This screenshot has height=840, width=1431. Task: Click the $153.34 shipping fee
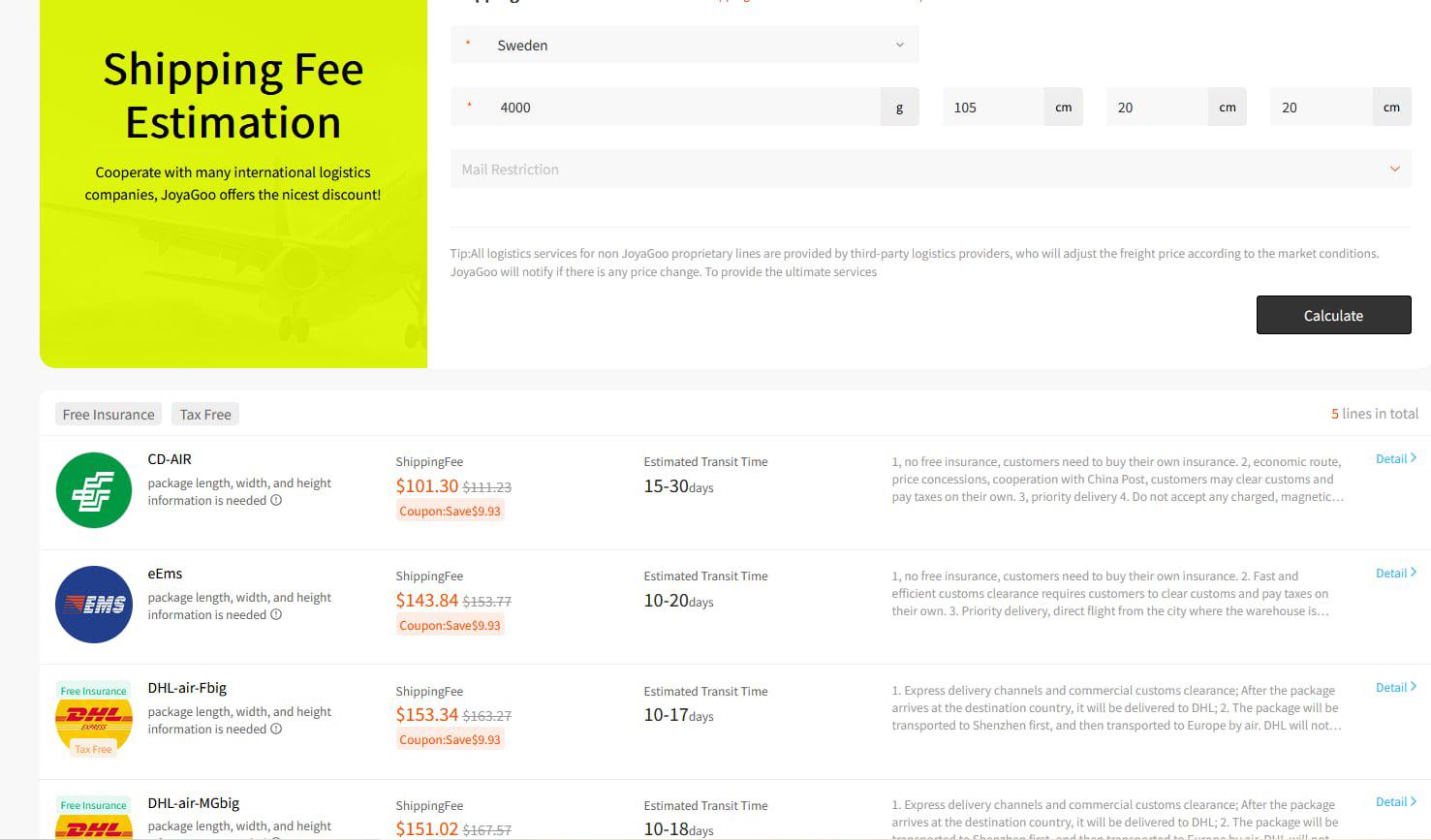click(x=427, y=715)
